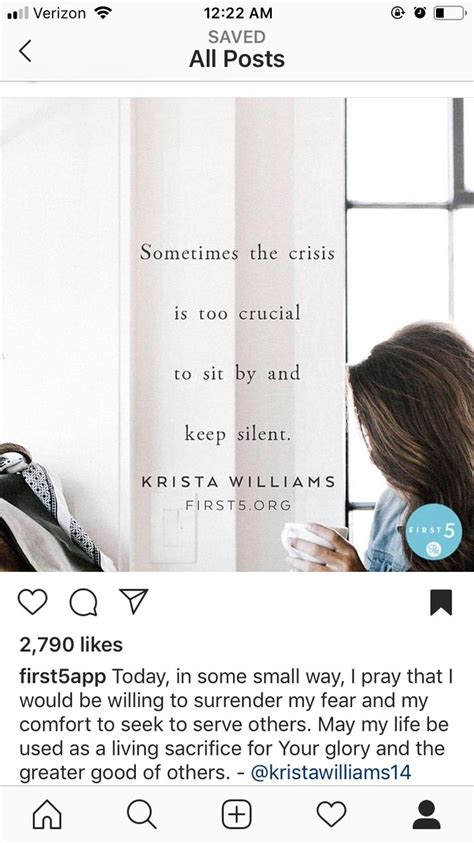The height and width of the screenshot is (843, 474).
Task: Tap the Wi-Fi status icon
Action: click(102, 13)
